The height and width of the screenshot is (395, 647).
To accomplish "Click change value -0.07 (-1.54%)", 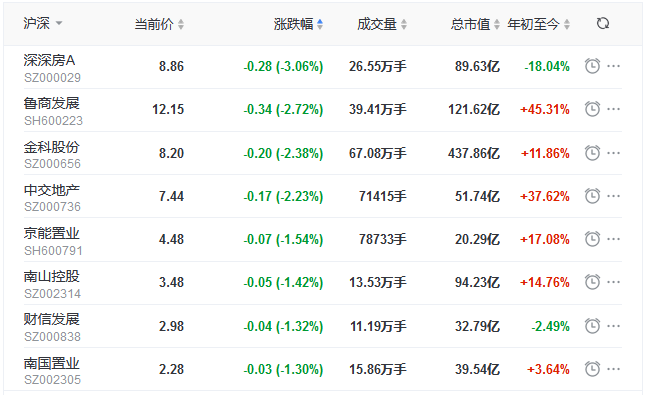I will [283, 239].
